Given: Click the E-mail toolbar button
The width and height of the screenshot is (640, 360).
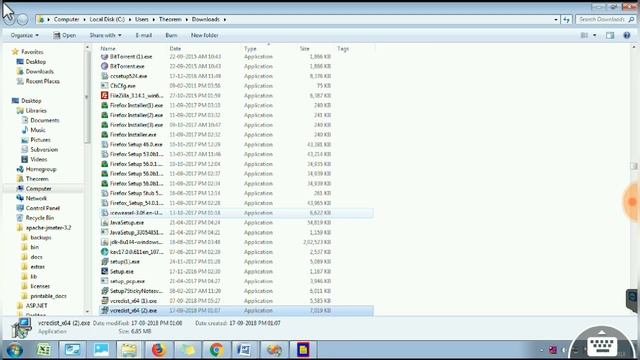Looking at the screenshot, I should click(x=144, y=36).
